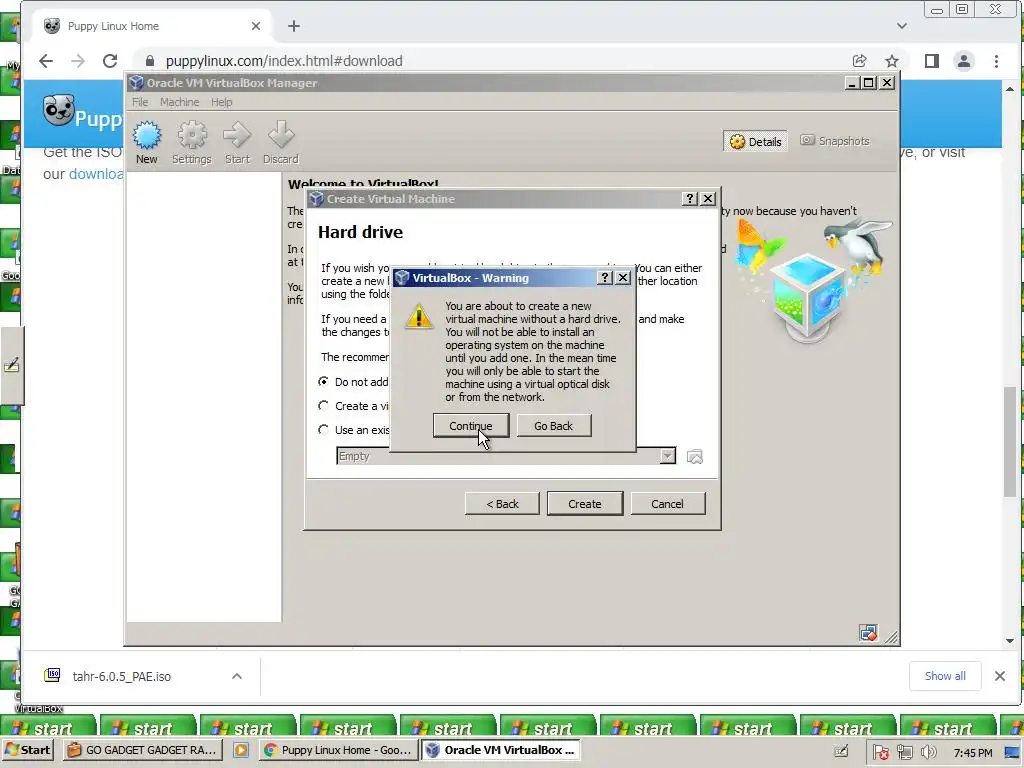1024x768 pixels.
Task: Open Settings in the VirtualBox toolbar
Action: pos(191,142)
